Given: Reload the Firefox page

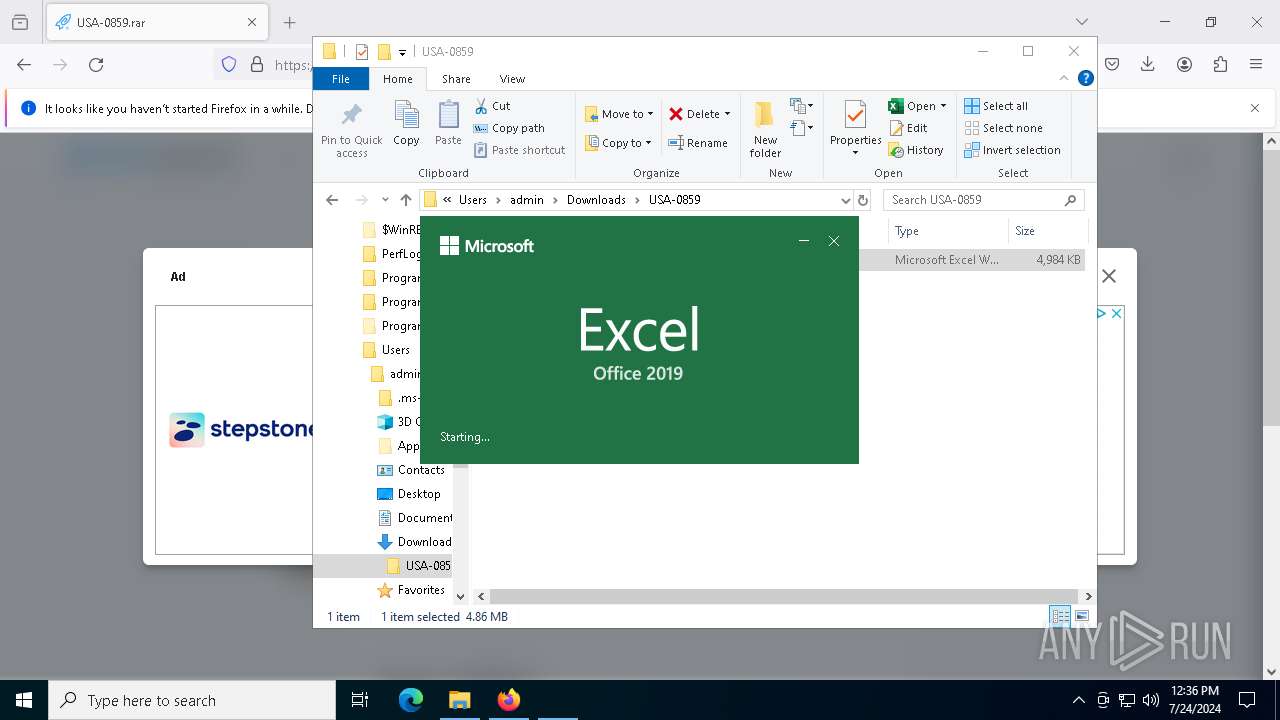Looking at the screenshot, I should click(96, 65).
